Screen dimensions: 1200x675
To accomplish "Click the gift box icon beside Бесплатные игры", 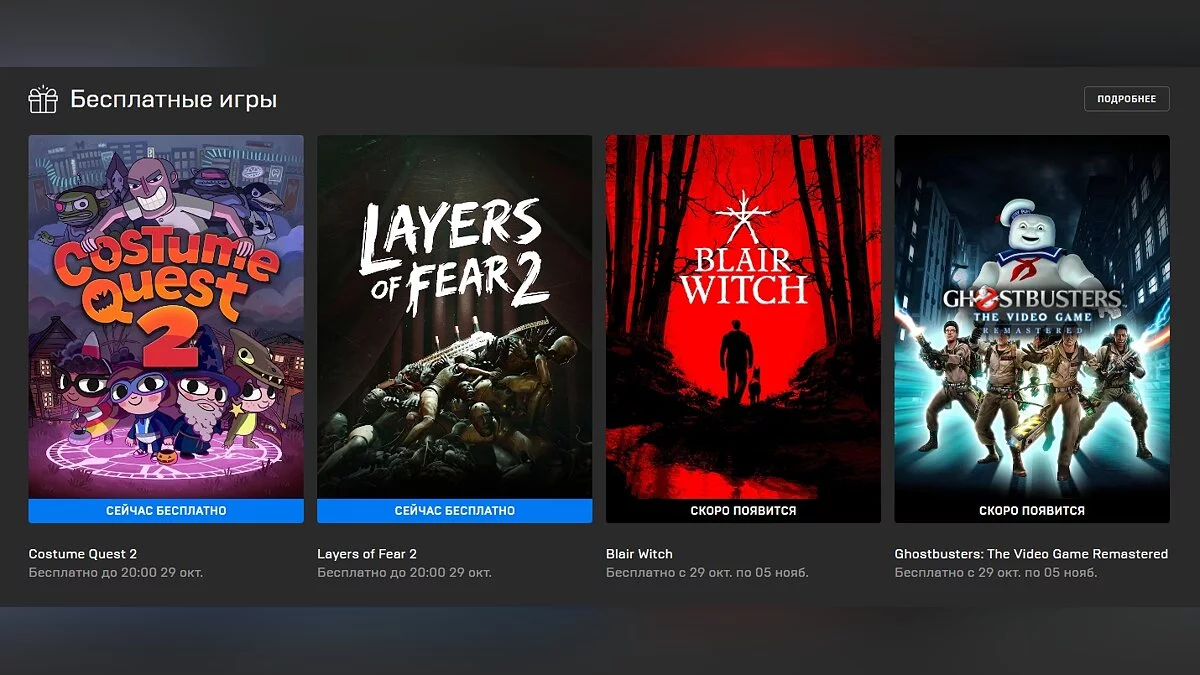I will [x=43, y=100].
